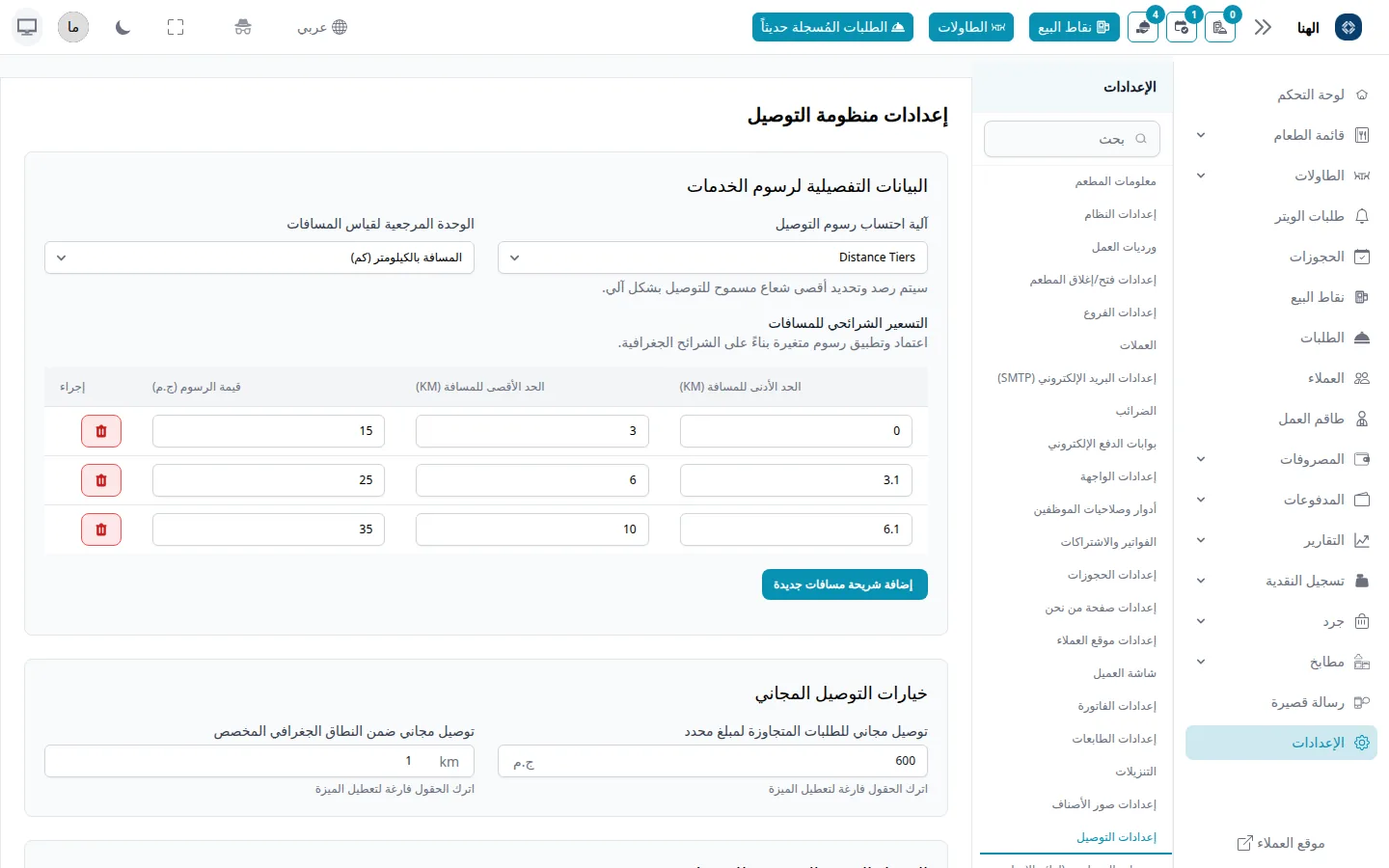This screenshot has width=1389, height=868.
Task: Select إعدادات الضرائب tab الضرائب
Action: point(1135,411)
